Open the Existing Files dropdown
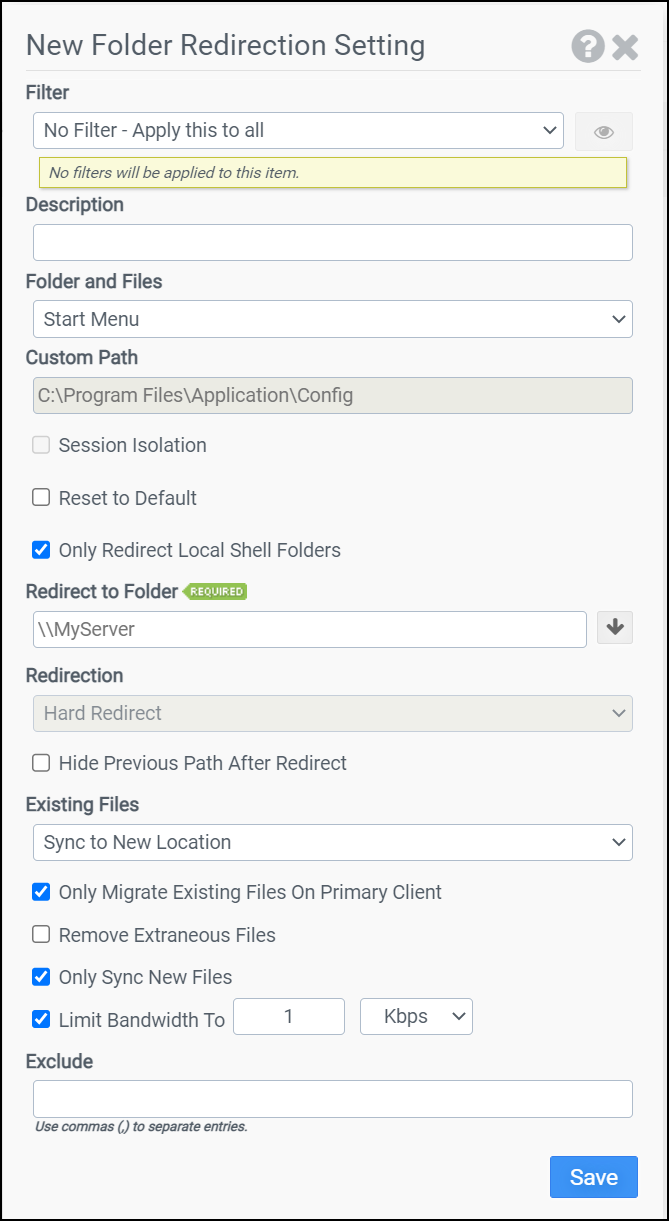This screenshot has width=669, height=1221. click(332, 842)
